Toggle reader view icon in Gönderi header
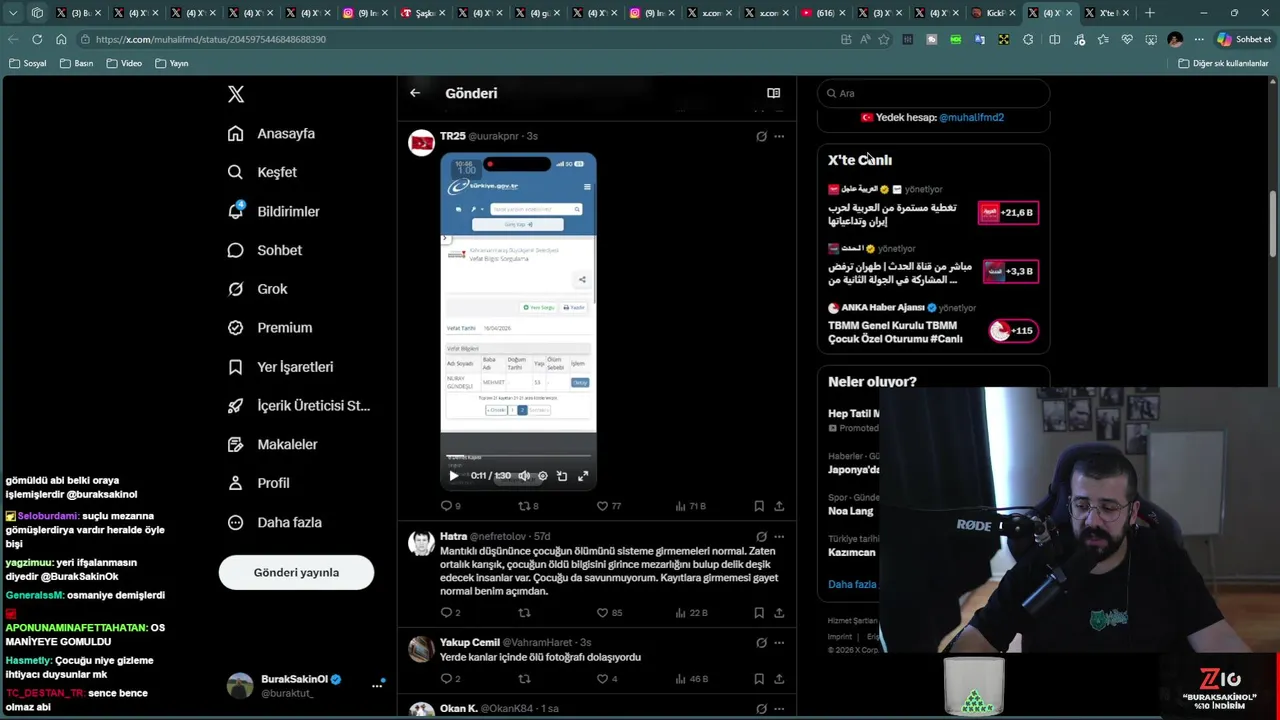 click(x=773, y=93)
